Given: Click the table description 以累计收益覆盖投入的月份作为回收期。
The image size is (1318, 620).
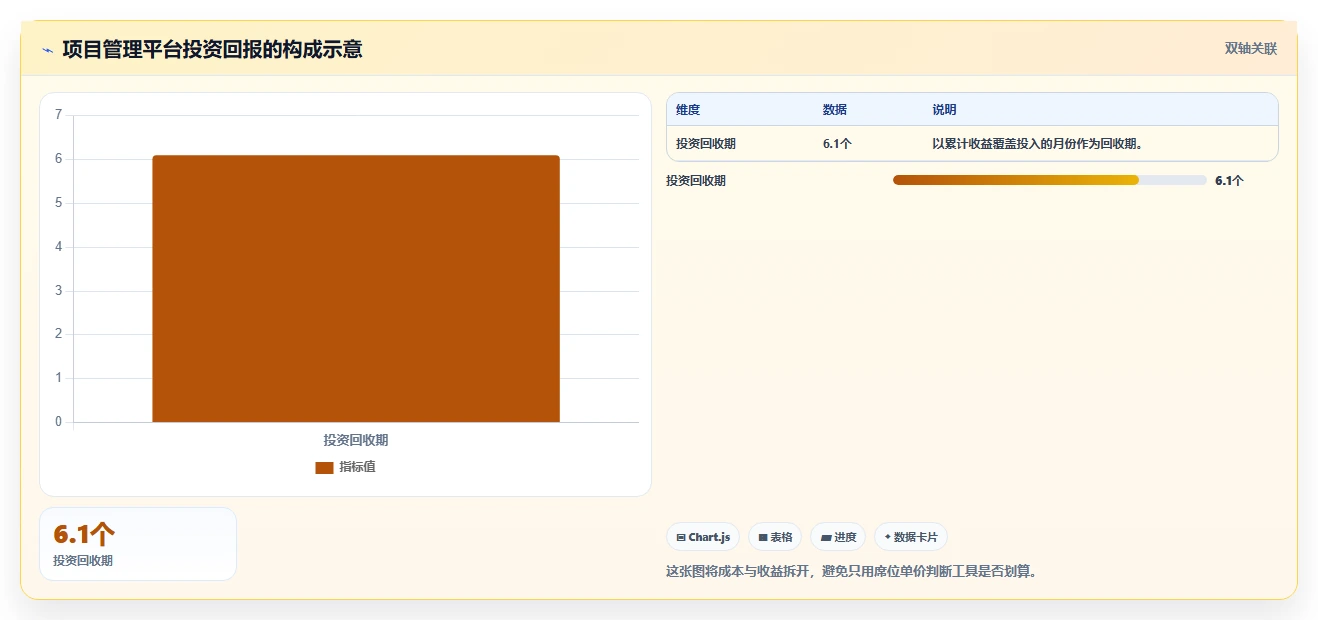Looking at the screenshot, I should tap(1038, 144).
